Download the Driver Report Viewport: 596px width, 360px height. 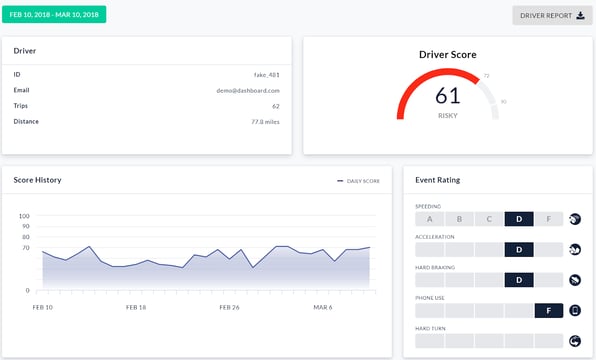(552, 16)
